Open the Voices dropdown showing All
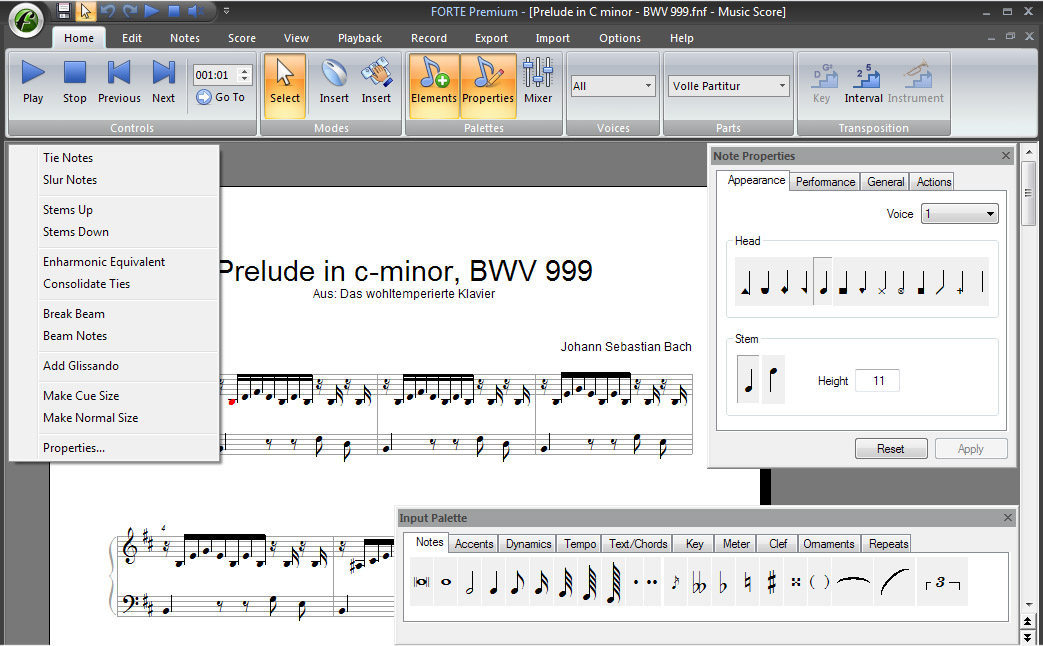Image resolution: width=1043 pixels, height=646 pixels. (x=613, y=86)
